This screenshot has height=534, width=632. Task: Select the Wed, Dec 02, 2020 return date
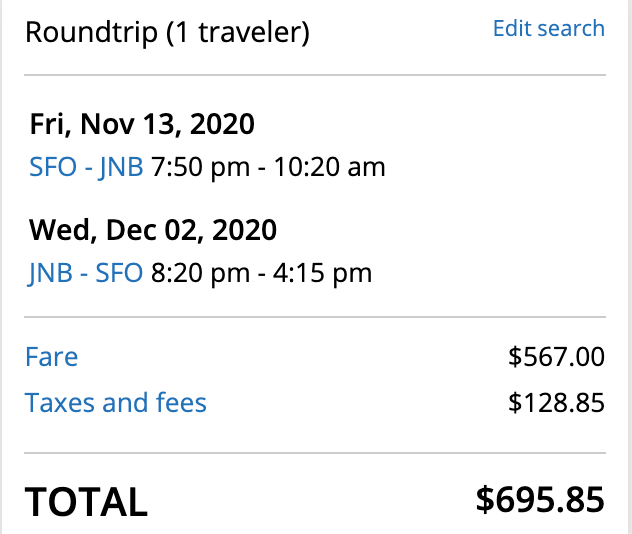coord(152,230)
